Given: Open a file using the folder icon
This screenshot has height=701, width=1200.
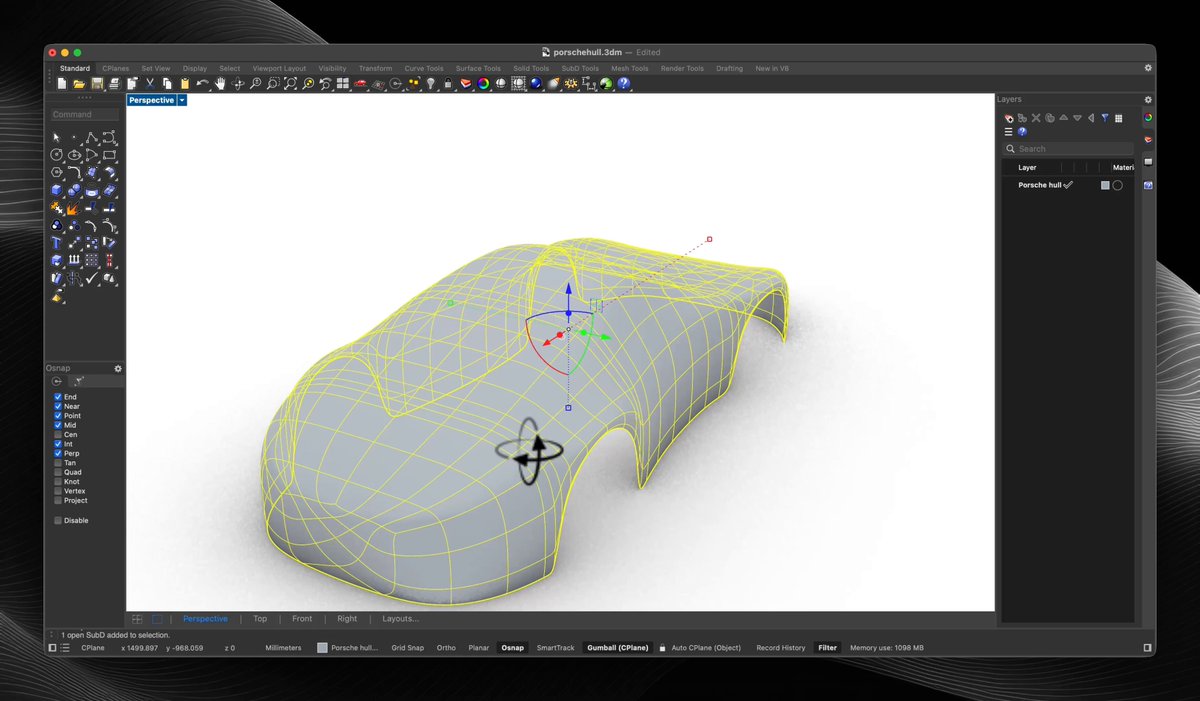Looking at the screenshot, I should click(x=79, y=84).
